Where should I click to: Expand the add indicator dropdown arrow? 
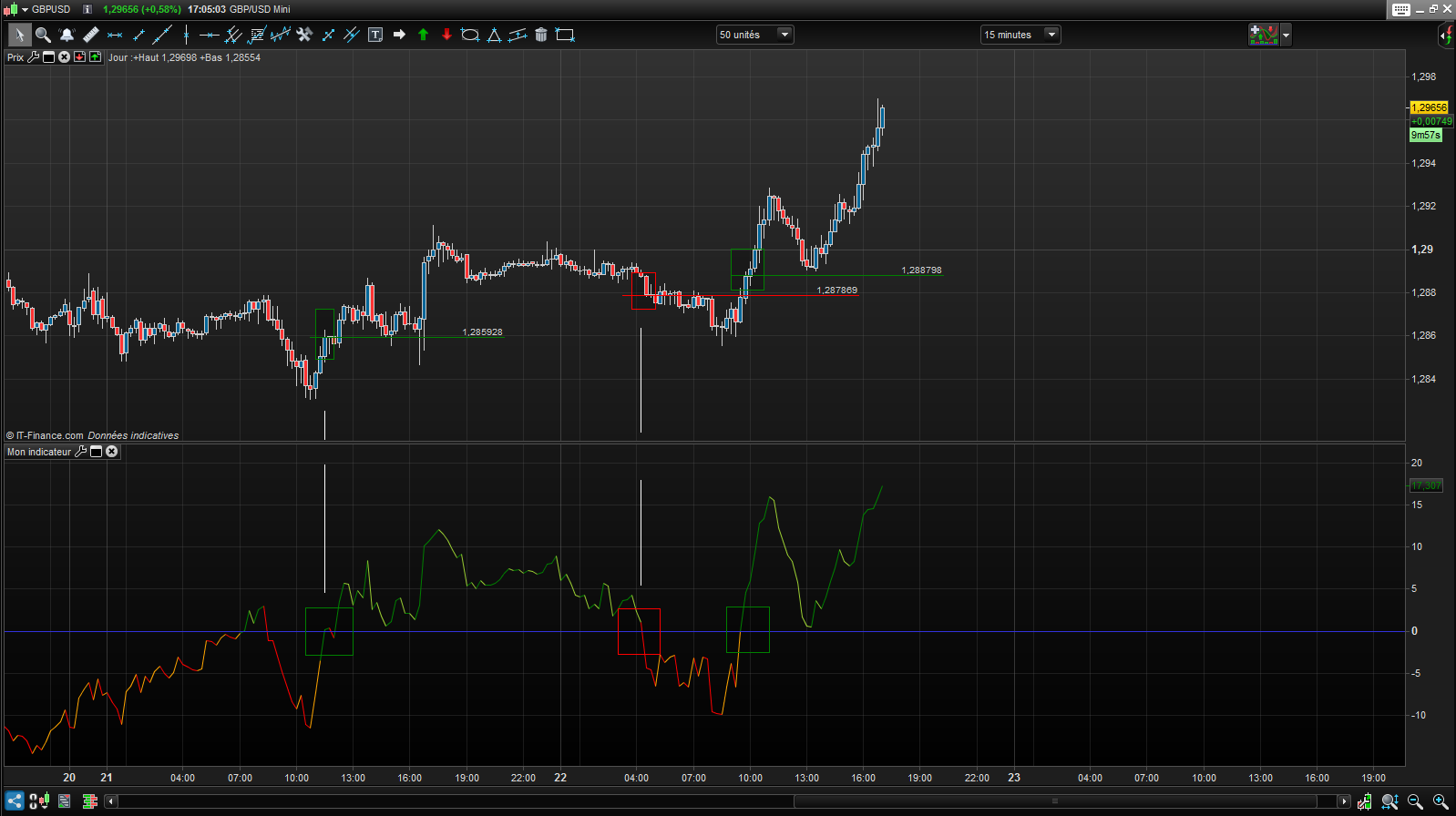pyautogui.click(x=1286, y=35)
